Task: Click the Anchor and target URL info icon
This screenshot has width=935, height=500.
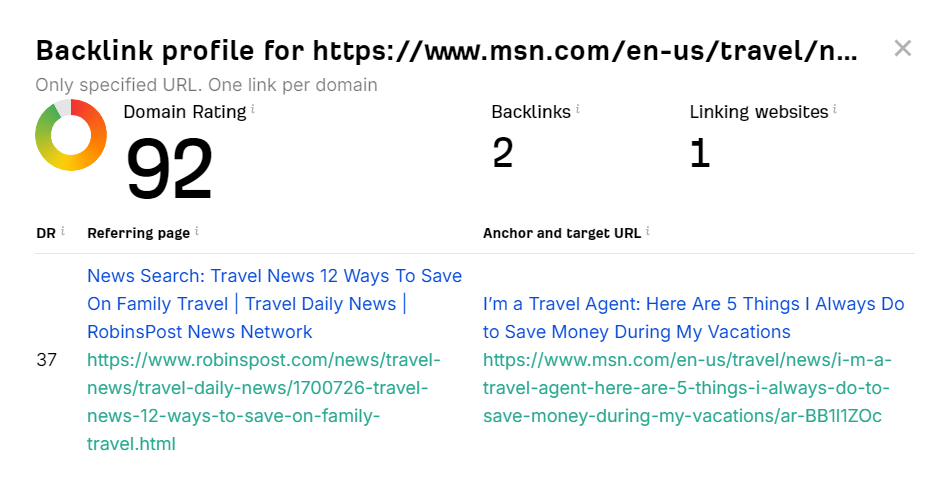Action: coord(648,231)
